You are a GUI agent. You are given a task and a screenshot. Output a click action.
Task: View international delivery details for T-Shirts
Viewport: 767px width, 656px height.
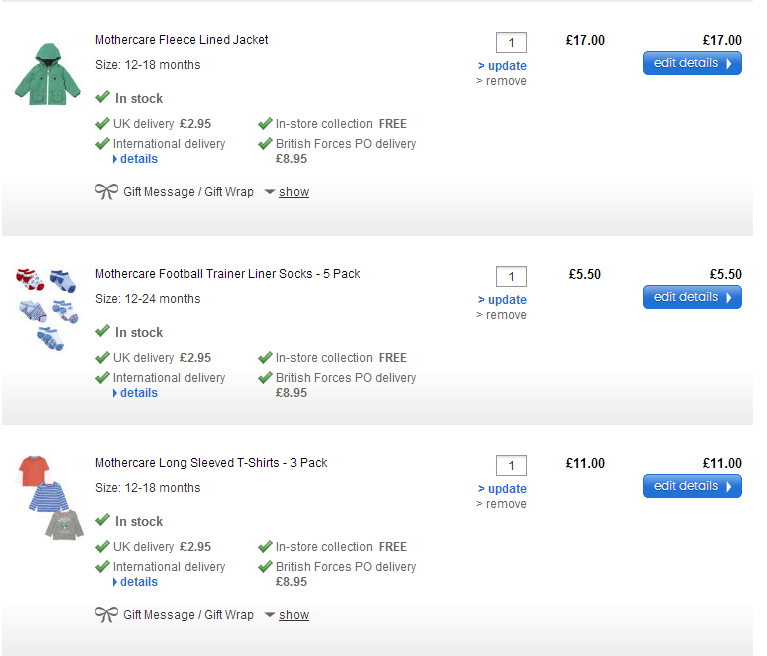(138, 582)
